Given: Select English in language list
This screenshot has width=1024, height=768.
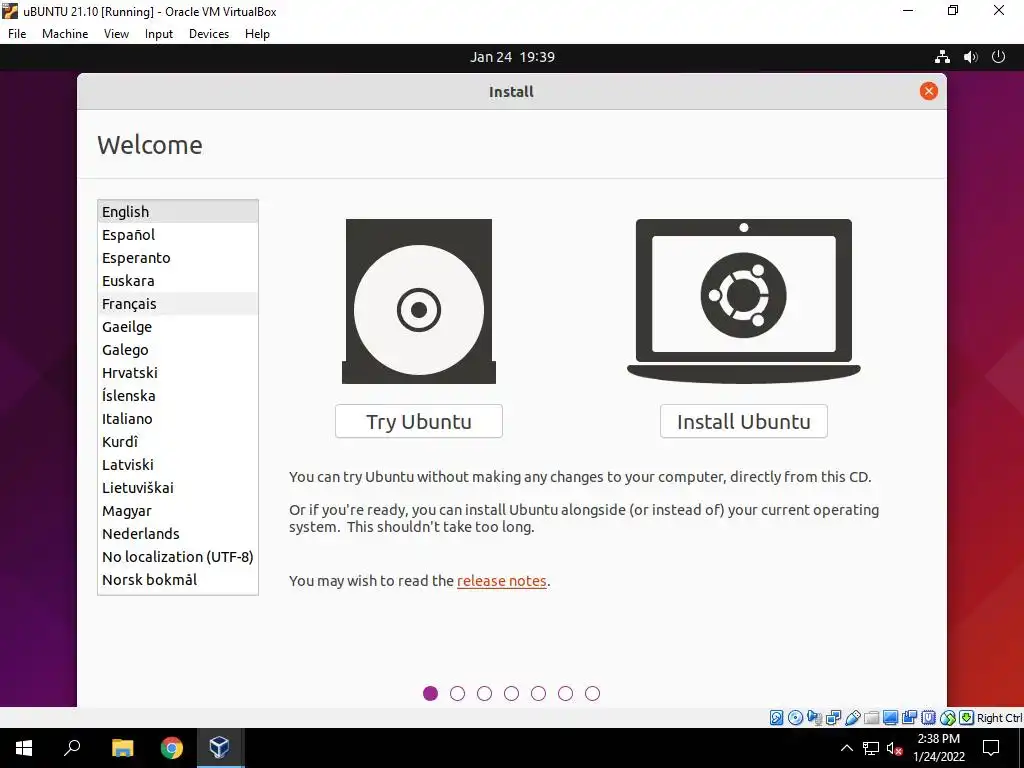Looking at the screenshot, I should tap(178, 212).
